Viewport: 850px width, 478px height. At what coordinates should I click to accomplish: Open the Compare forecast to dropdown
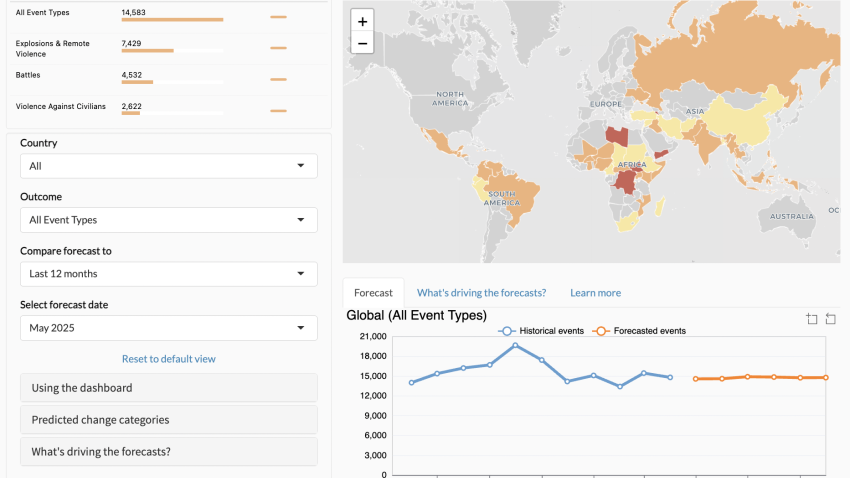[168, 274]
